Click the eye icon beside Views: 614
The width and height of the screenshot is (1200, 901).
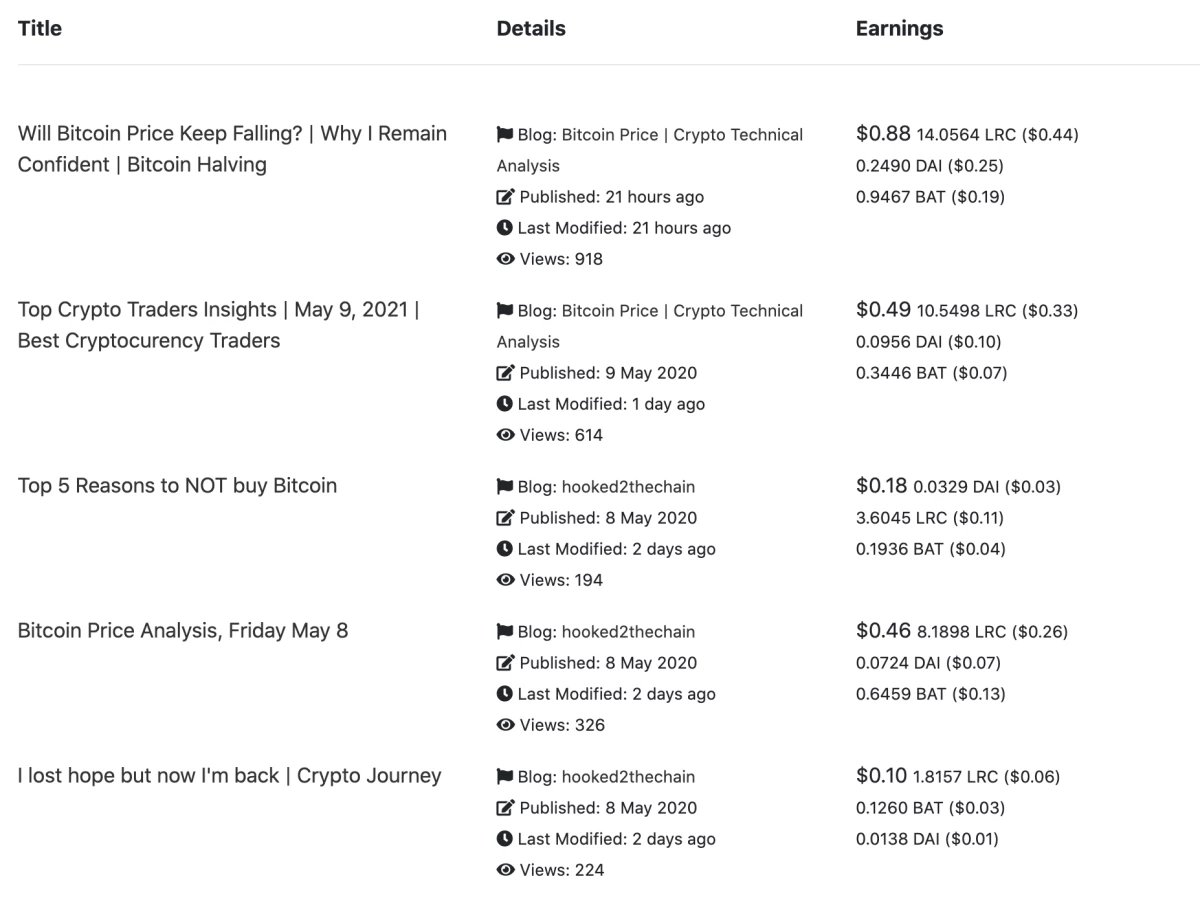tap(506, 435)
